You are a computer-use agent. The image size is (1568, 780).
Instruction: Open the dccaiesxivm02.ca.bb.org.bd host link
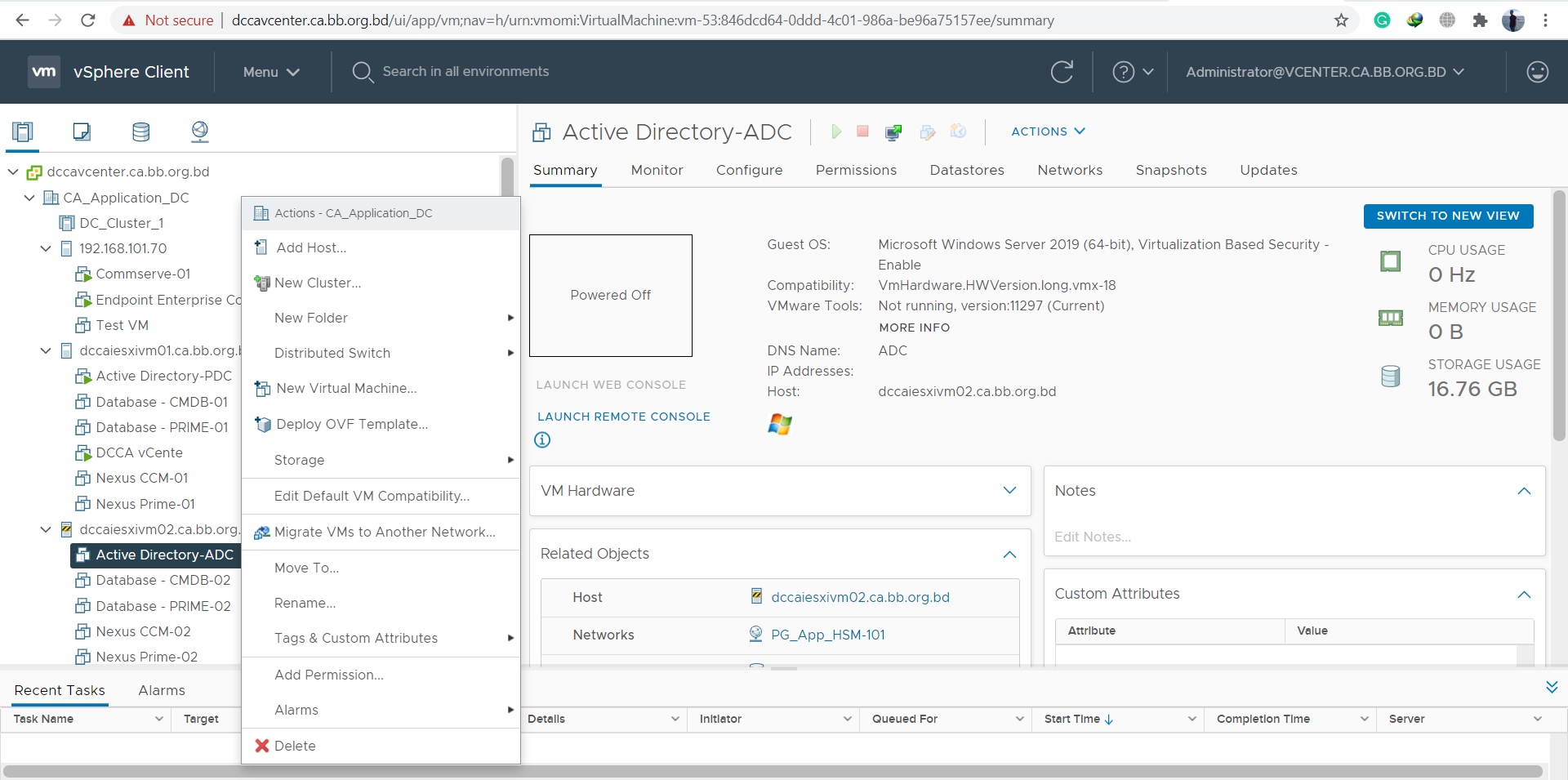coord(860,597)
